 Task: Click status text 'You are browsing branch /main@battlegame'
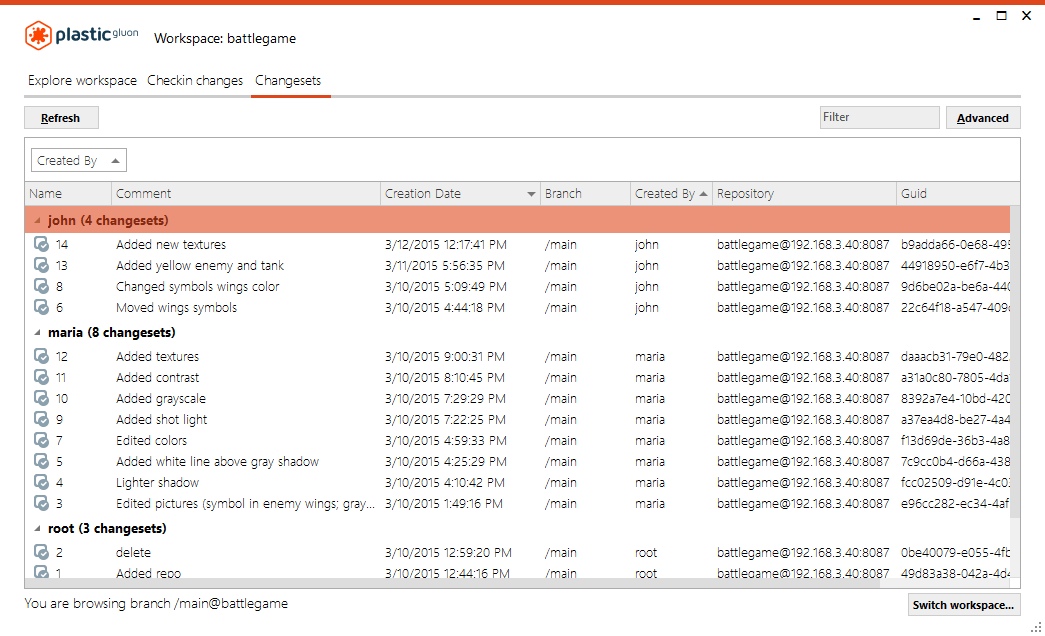(x=156, y=603)
